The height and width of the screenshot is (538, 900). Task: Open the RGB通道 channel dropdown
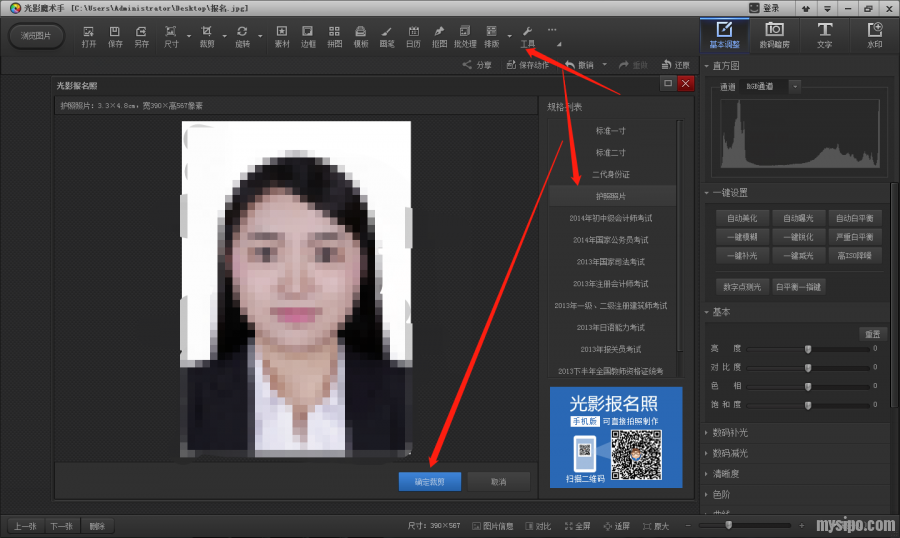(795, 87)
